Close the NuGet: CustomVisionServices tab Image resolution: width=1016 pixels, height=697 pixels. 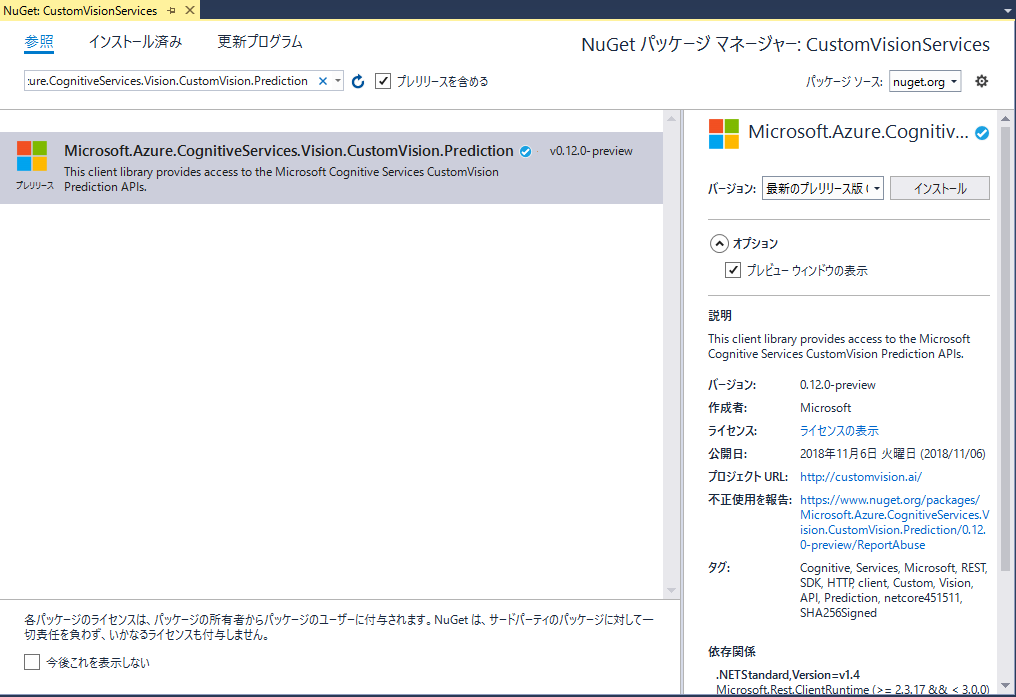click(190, 10)
